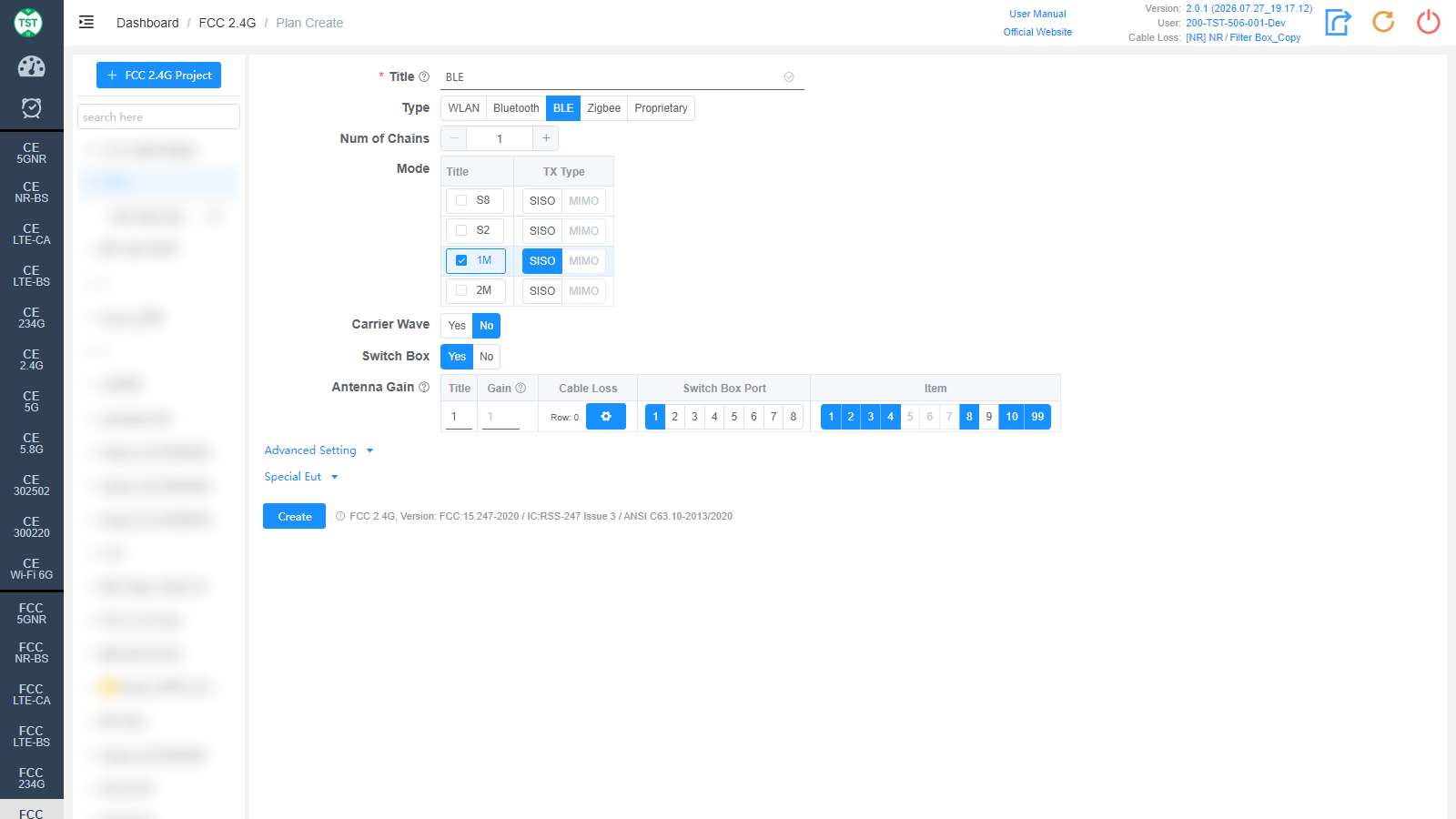Click the Antenna Gain help question icon
Viewport: 1456px width, 819px height.
pos(424,387)
